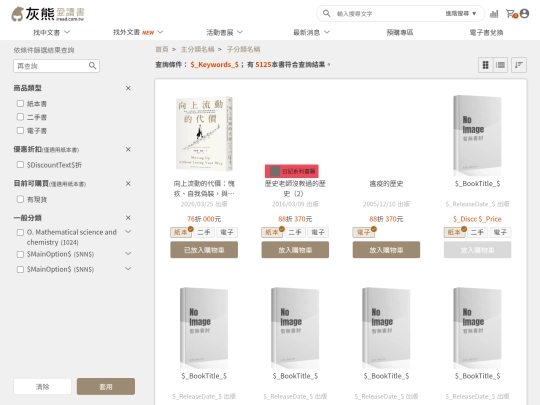Add 歷史老師沒教過的歷史 to cart

[x=295, y=250]
